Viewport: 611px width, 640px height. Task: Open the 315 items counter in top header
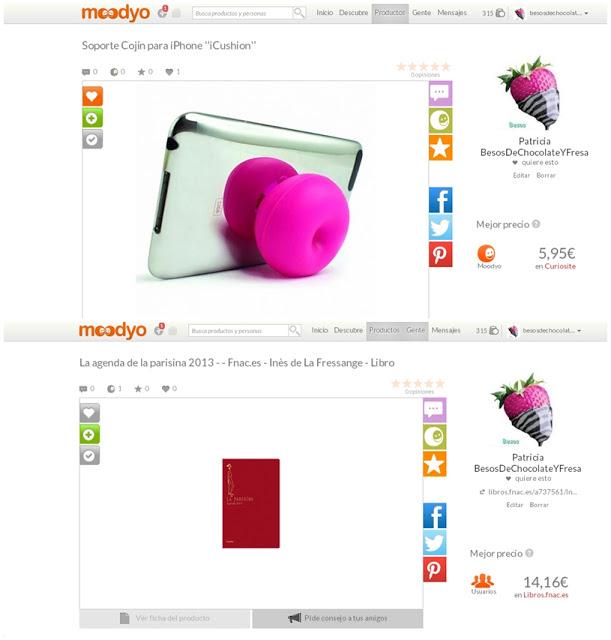pyautogui.click(x=493, y=13)
